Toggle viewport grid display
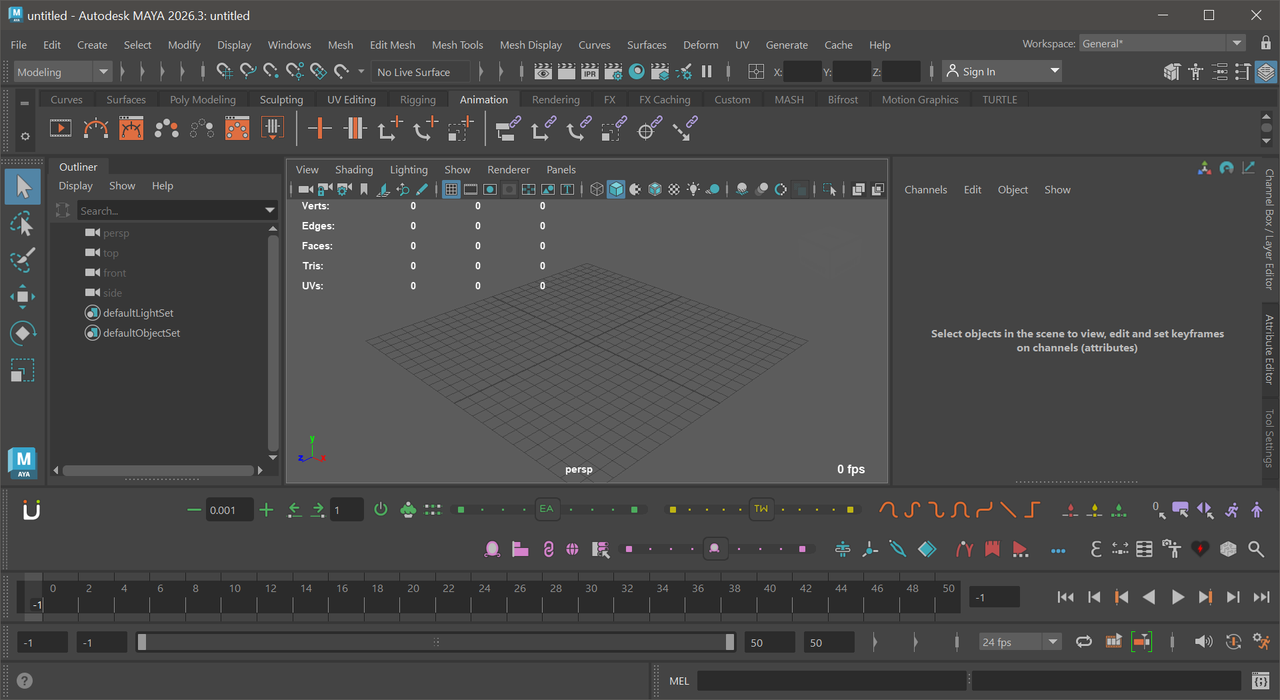This screenshot has width=1280, height=700. (451, 189)
